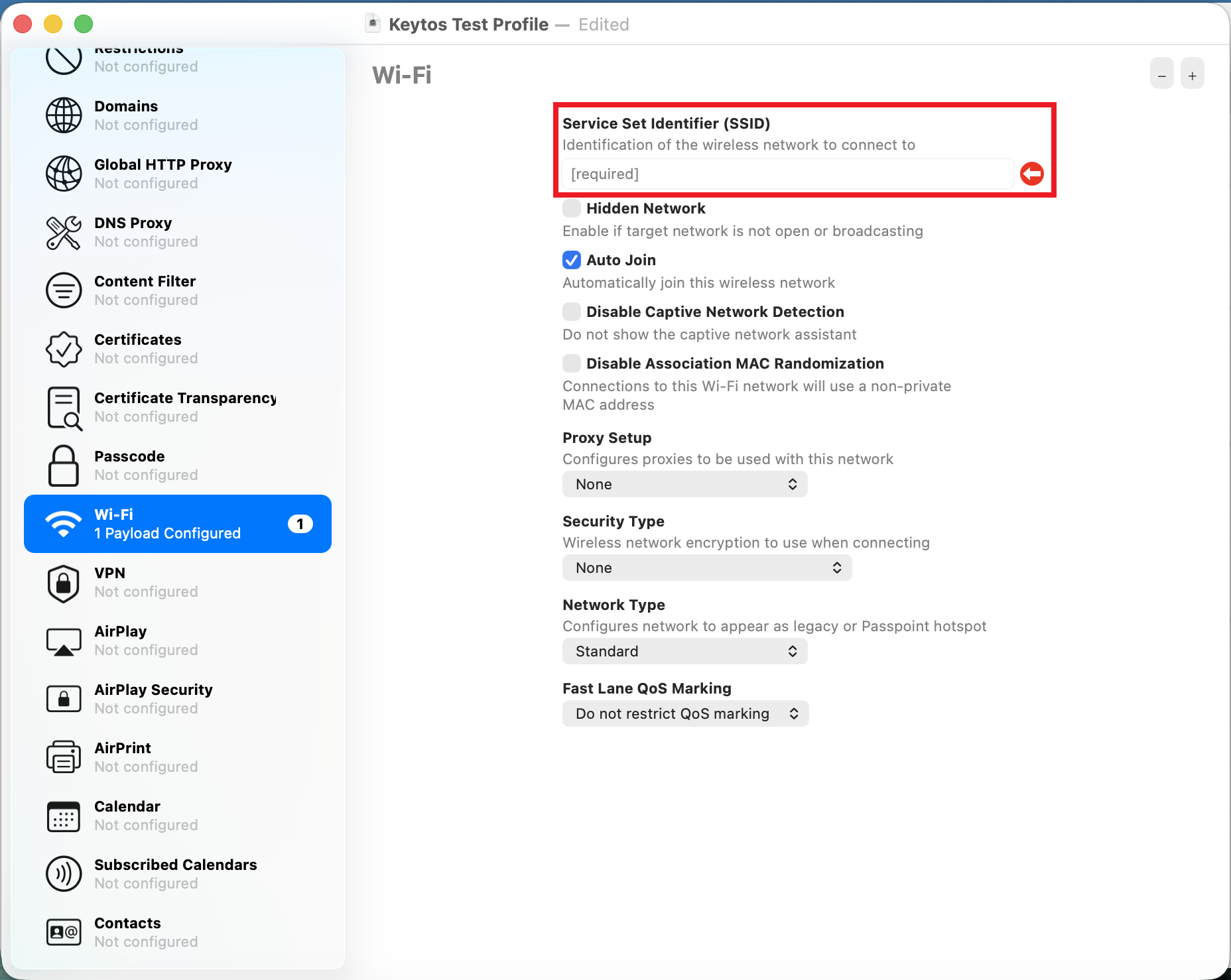
Task: Open the Subscribed Calendars label
Action: (176, 865)
